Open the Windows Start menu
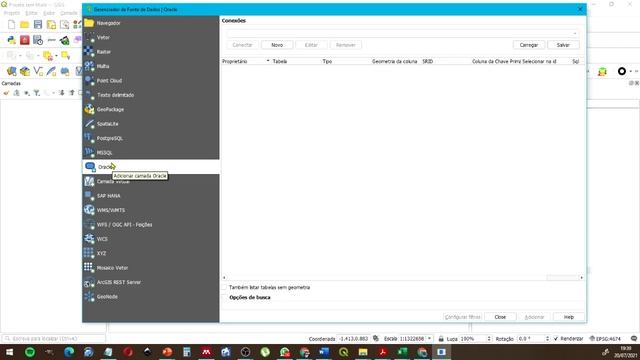This screenshot has height=360, width=640. point(9,352)
